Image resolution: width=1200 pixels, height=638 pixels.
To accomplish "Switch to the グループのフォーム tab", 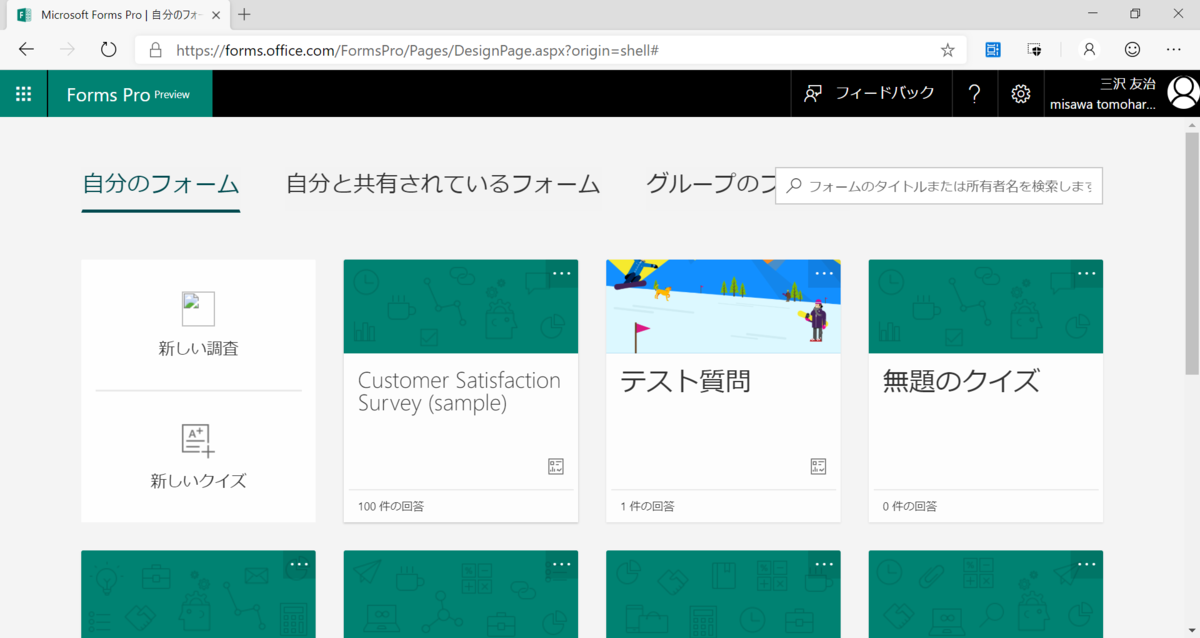I will tap(711, 184).
